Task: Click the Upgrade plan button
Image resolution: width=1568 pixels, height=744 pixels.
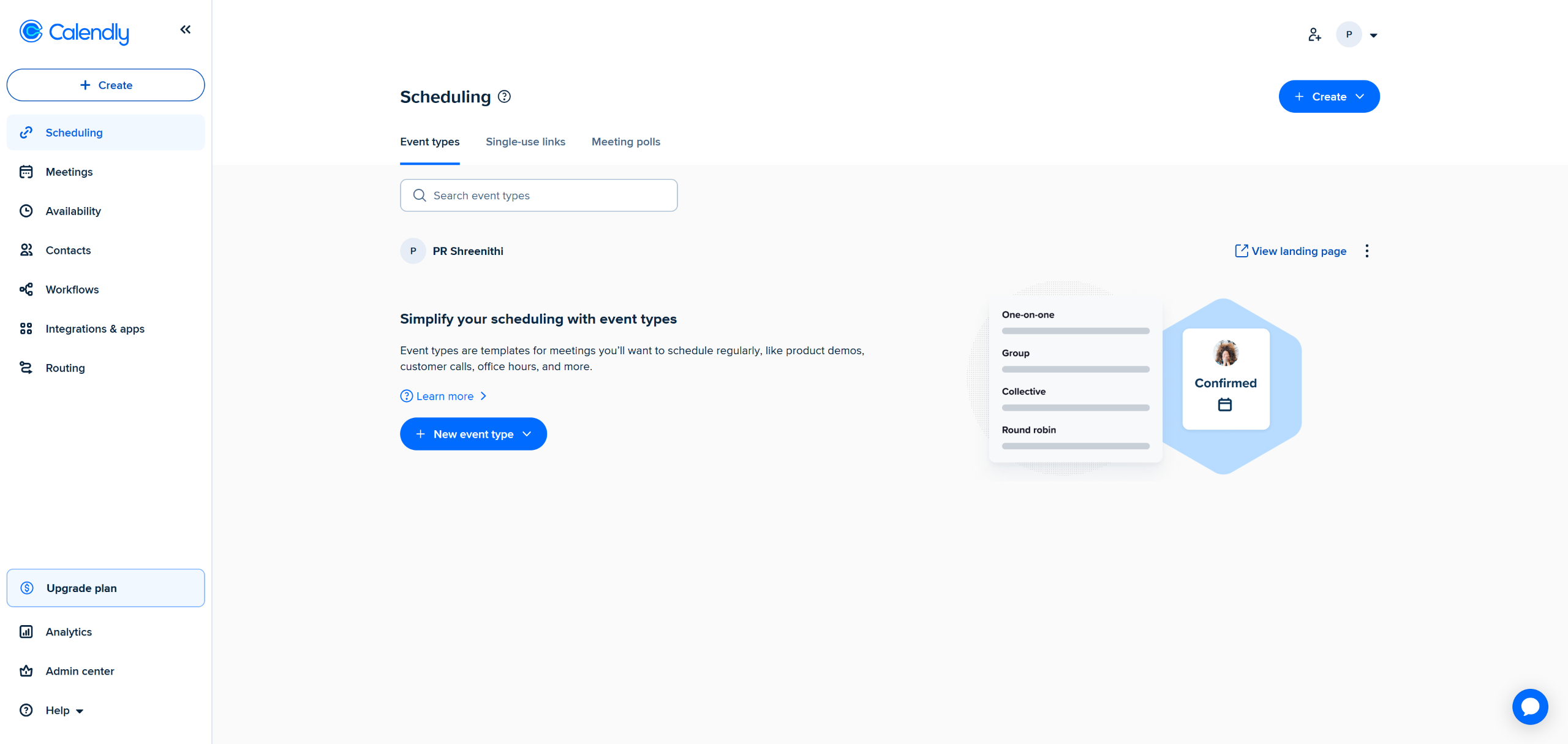Action: click(105, 588)
